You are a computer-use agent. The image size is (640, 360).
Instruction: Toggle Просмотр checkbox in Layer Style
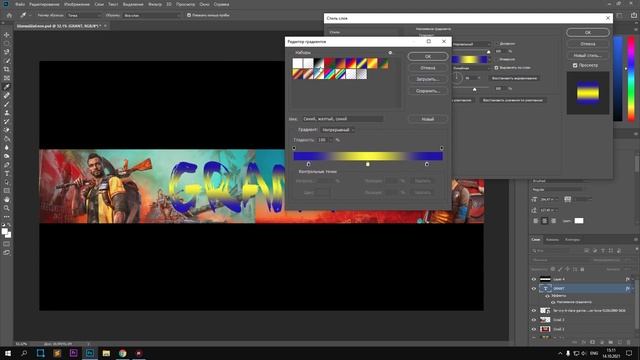pos(575,65)
